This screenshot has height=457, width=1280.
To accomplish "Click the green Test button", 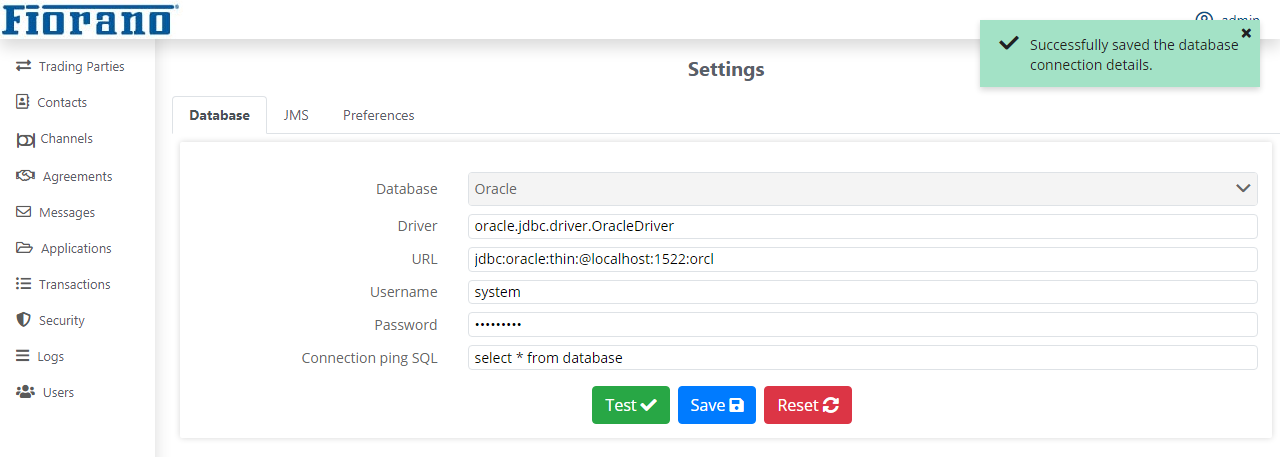I will tap(631, 405).
